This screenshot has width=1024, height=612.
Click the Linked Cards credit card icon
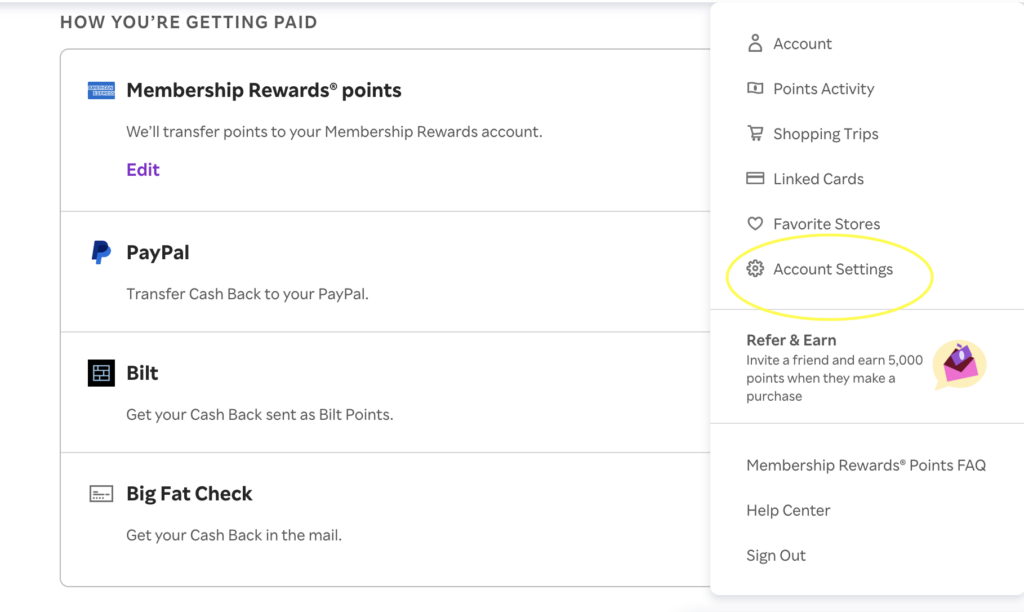coord(755,178)
